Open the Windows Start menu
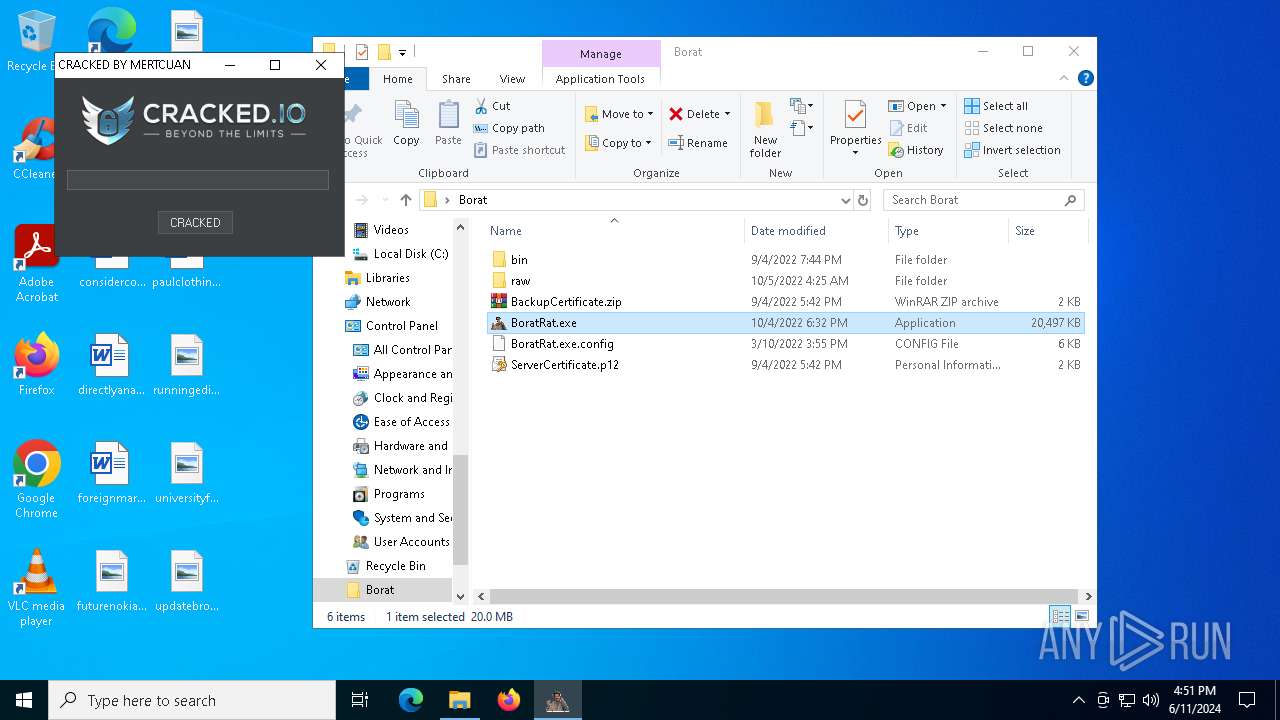This screenshot has height=720, width=1280. click(x=24, y=700)
